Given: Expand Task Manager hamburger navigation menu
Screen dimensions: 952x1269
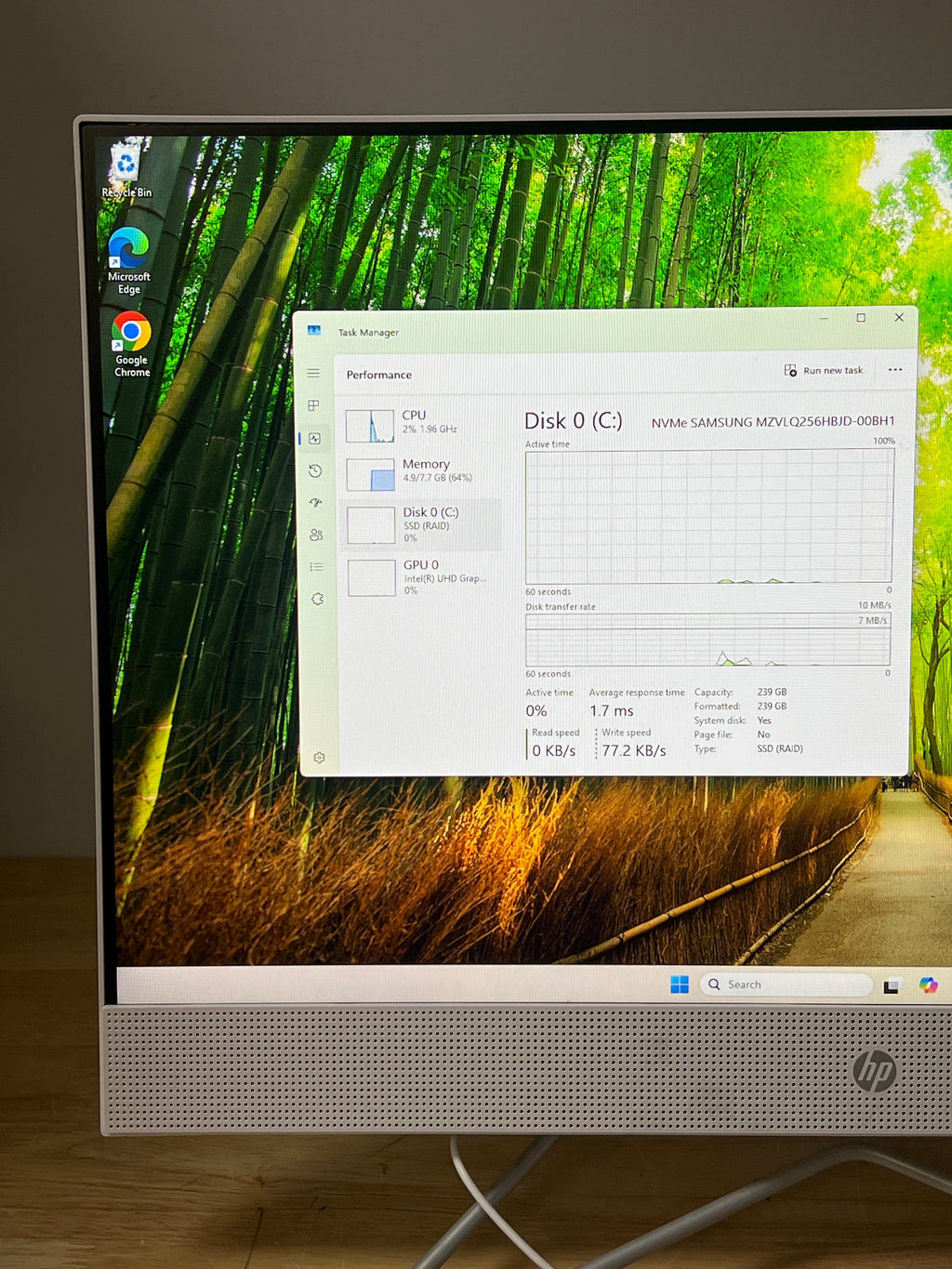Looking at the screenshot, I should coord(313,373).
